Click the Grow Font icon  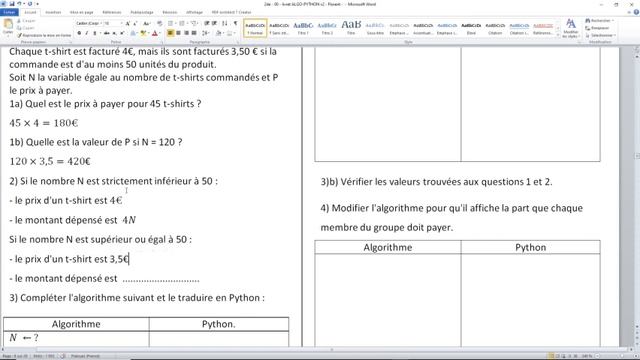[128, 24]
